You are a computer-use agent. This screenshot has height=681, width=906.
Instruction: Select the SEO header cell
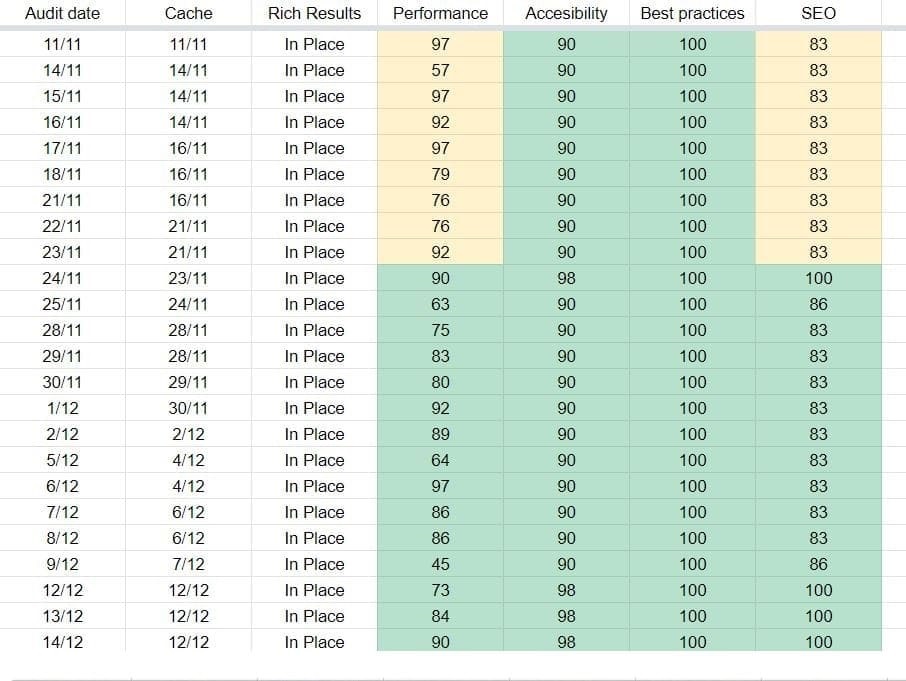[x=818, y=14]
